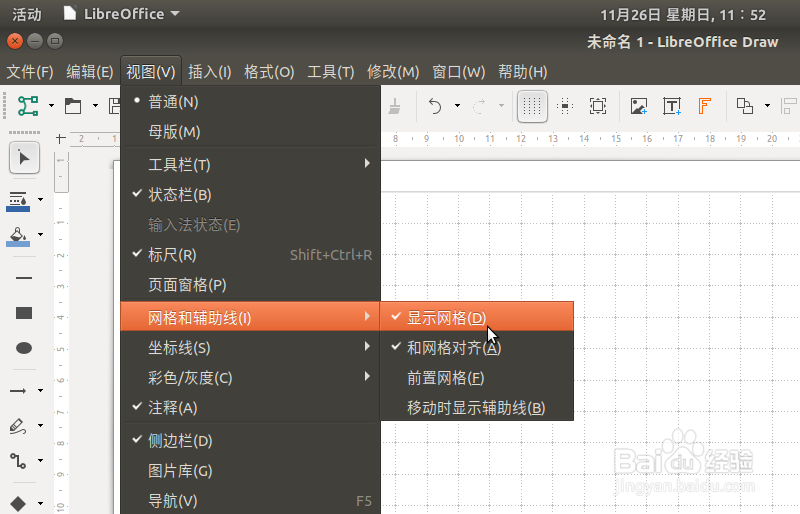Click the Undo arrow icon
The width and height of the screenshot is (800, 514).
click(435, 106)
